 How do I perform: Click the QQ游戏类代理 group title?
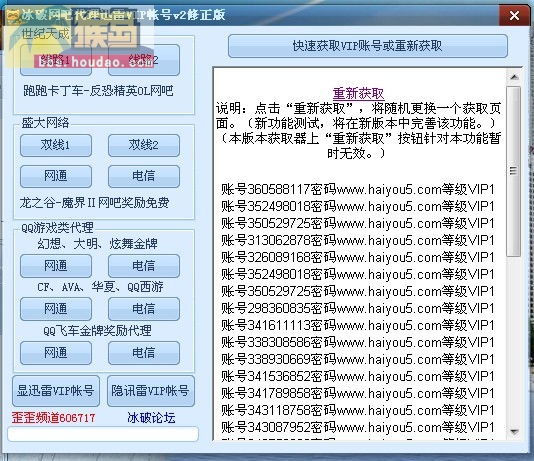pos(57,227)
